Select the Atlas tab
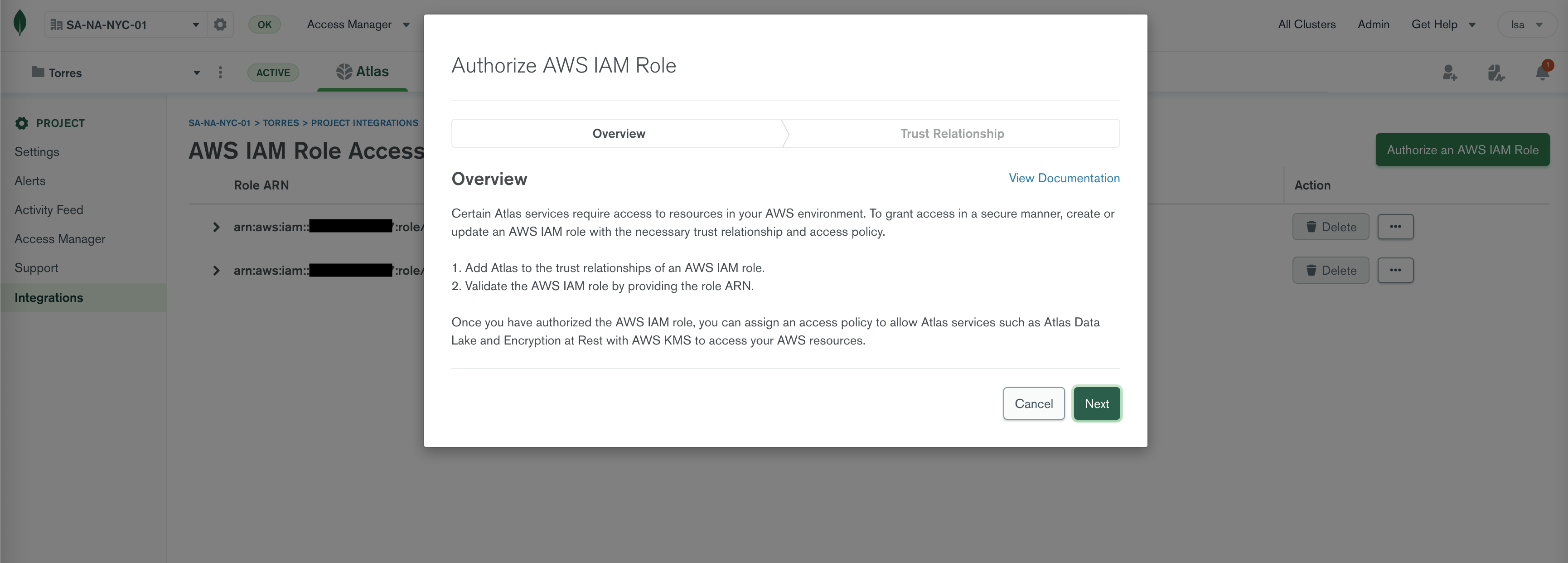The image size is (1568, 563). pyautogui.click(x=363, y=72)
